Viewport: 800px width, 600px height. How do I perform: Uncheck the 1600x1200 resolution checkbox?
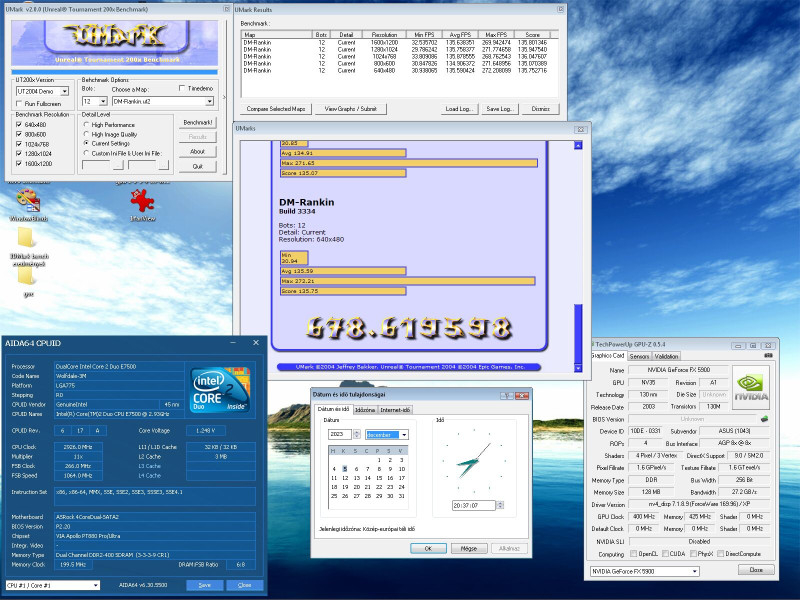pyautogui.click(x=19, y=164)
